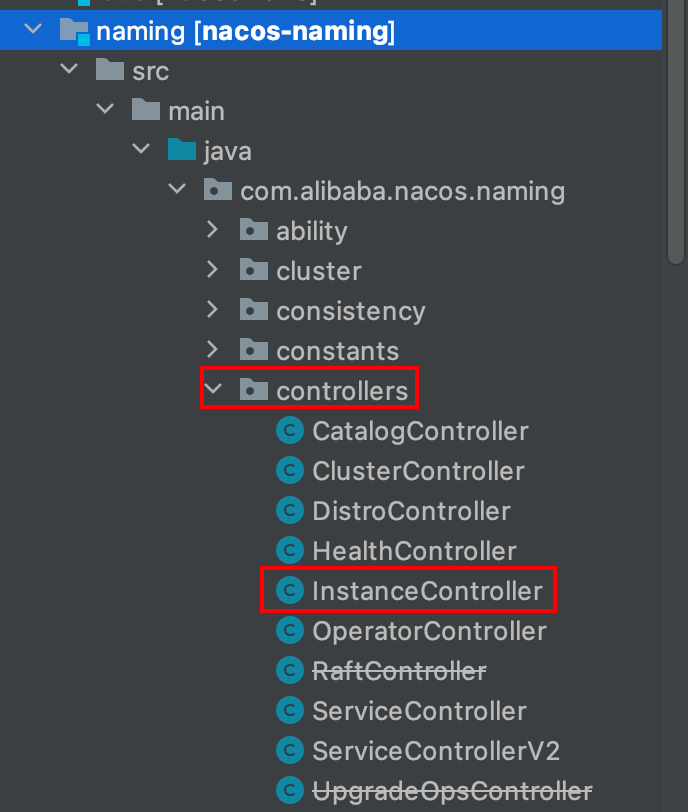The width and height of the screenshot is (688, 812).
Task: Click the HealthController class icon
Action: (290, 551)
